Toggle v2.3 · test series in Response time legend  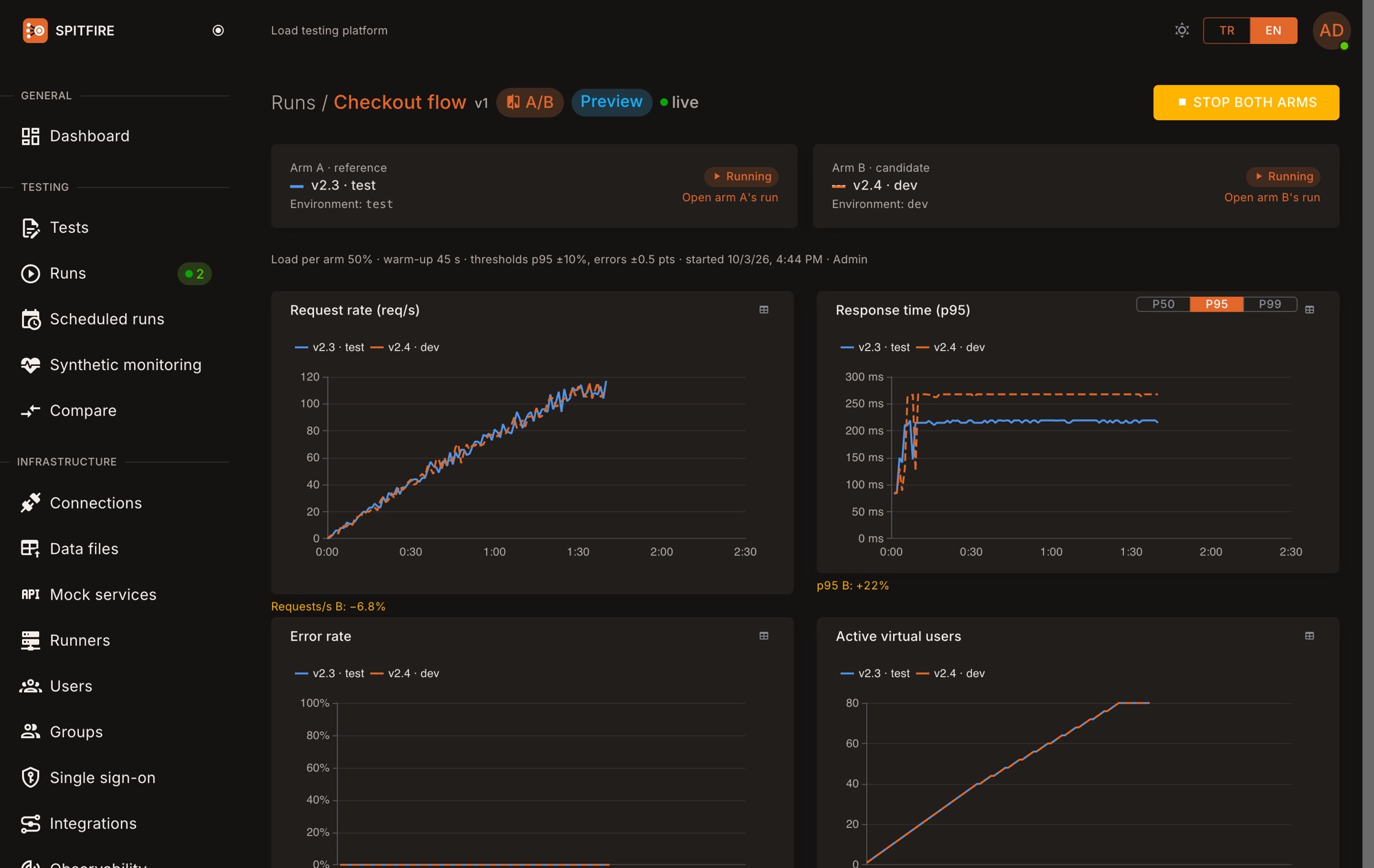click(875, 347)
